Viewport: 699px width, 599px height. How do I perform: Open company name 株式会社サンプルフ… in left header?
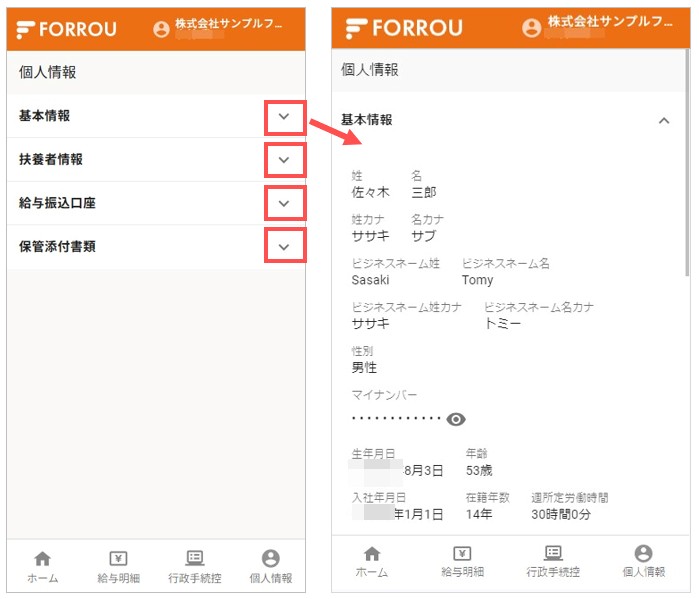tap(229, 24)
